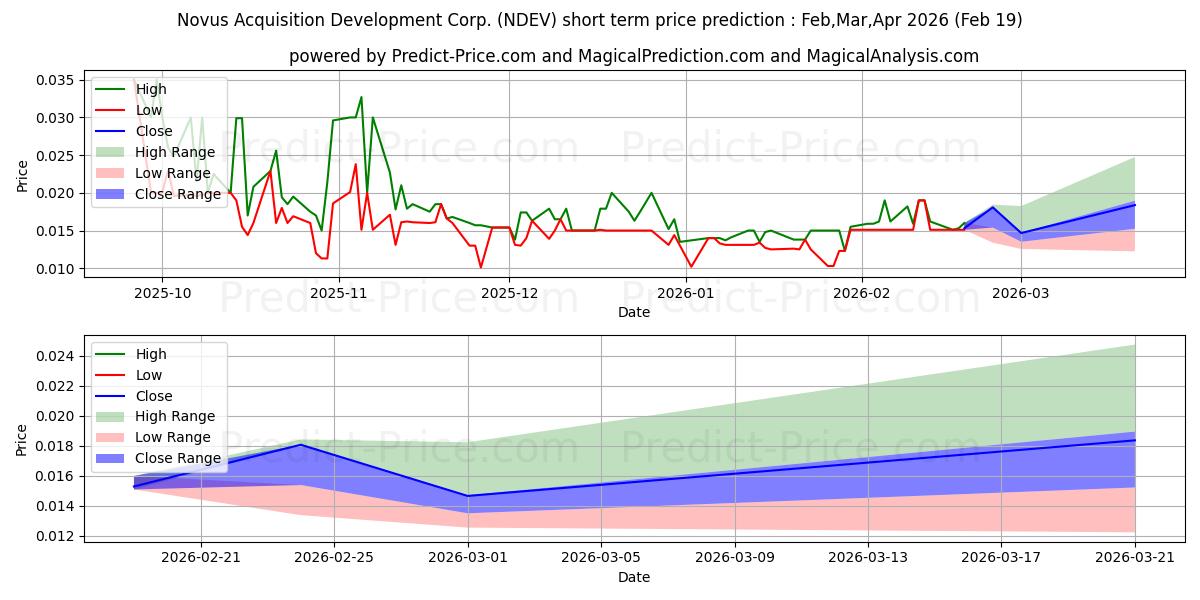This screenshot has height=600, width=1200.
Task: Click the '0.030' y-axis tick in upper chart
Action: (x=57, y=118)
